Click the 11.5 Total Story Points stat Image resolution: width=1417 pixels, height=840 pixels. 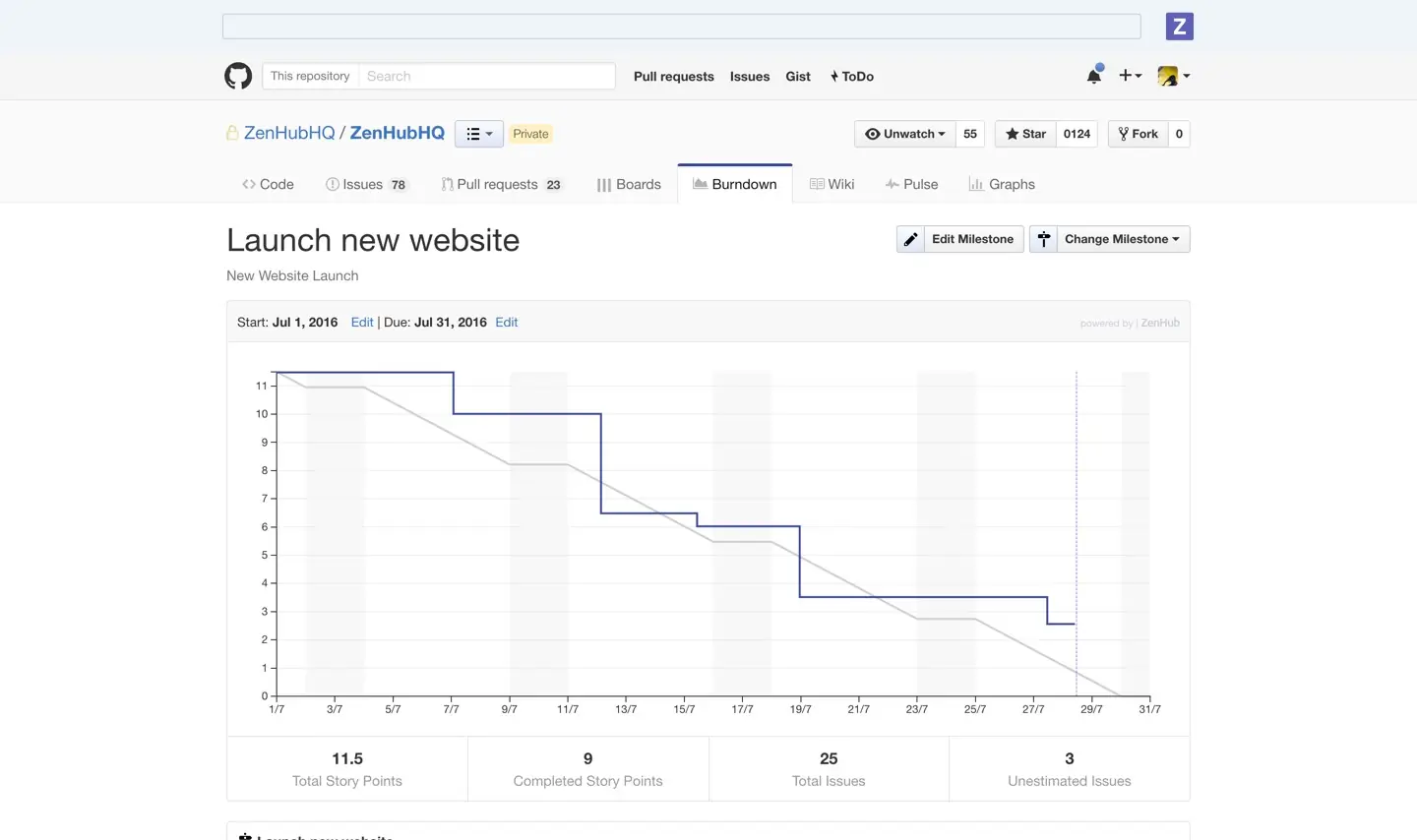pyautogui.click(x=347, y=769)
